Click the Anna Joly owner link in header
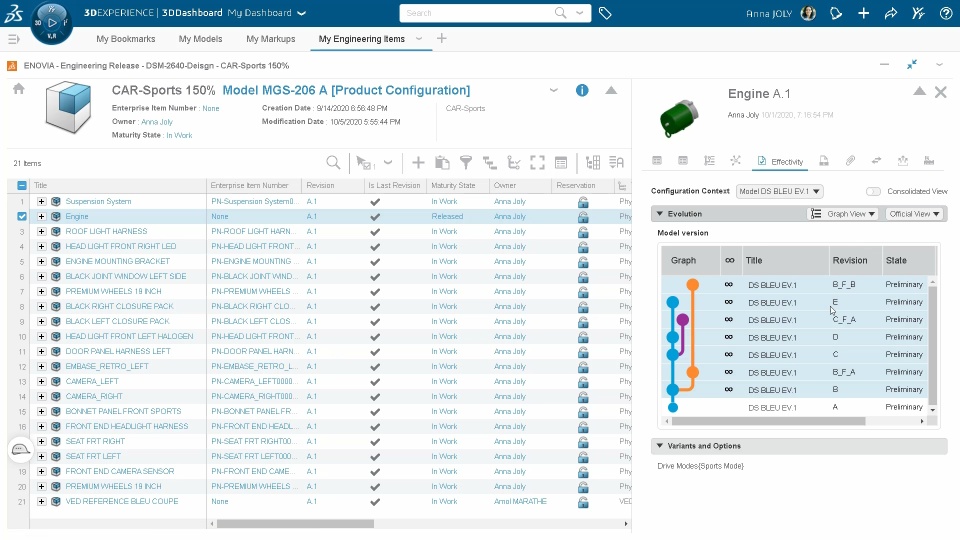Image resolution: width=960 pixels, height=540 pixels. pos(157,122)
